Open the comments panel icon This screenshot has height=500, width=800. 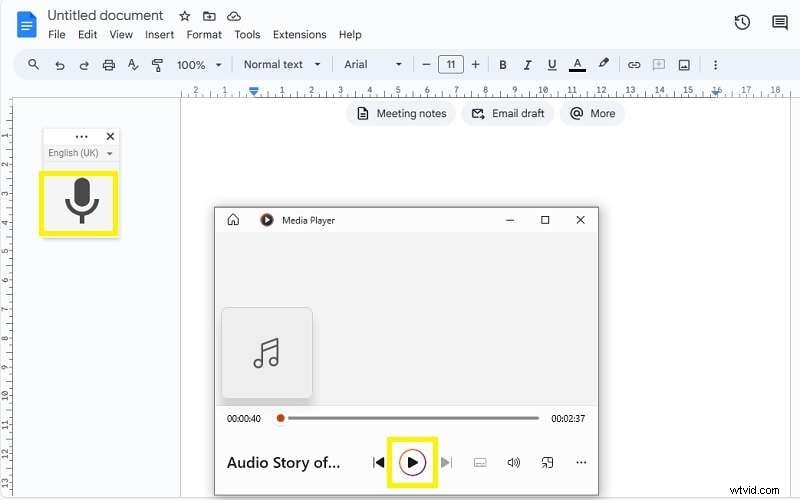click(x=780, y=22)
